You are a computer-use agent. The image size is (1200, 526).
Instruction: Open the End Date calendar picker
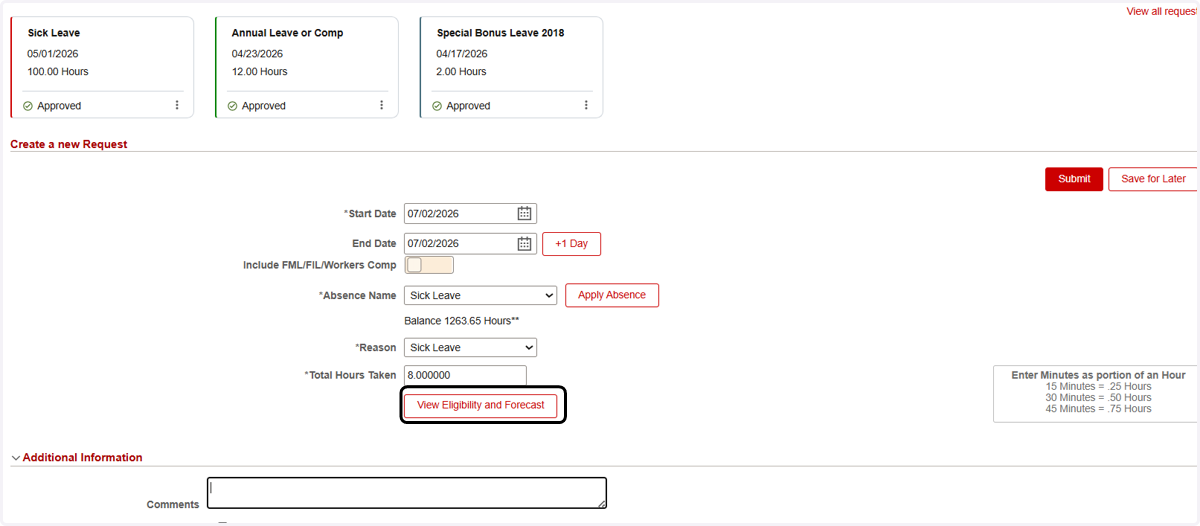pyautogui.click(x=524, y=243)
